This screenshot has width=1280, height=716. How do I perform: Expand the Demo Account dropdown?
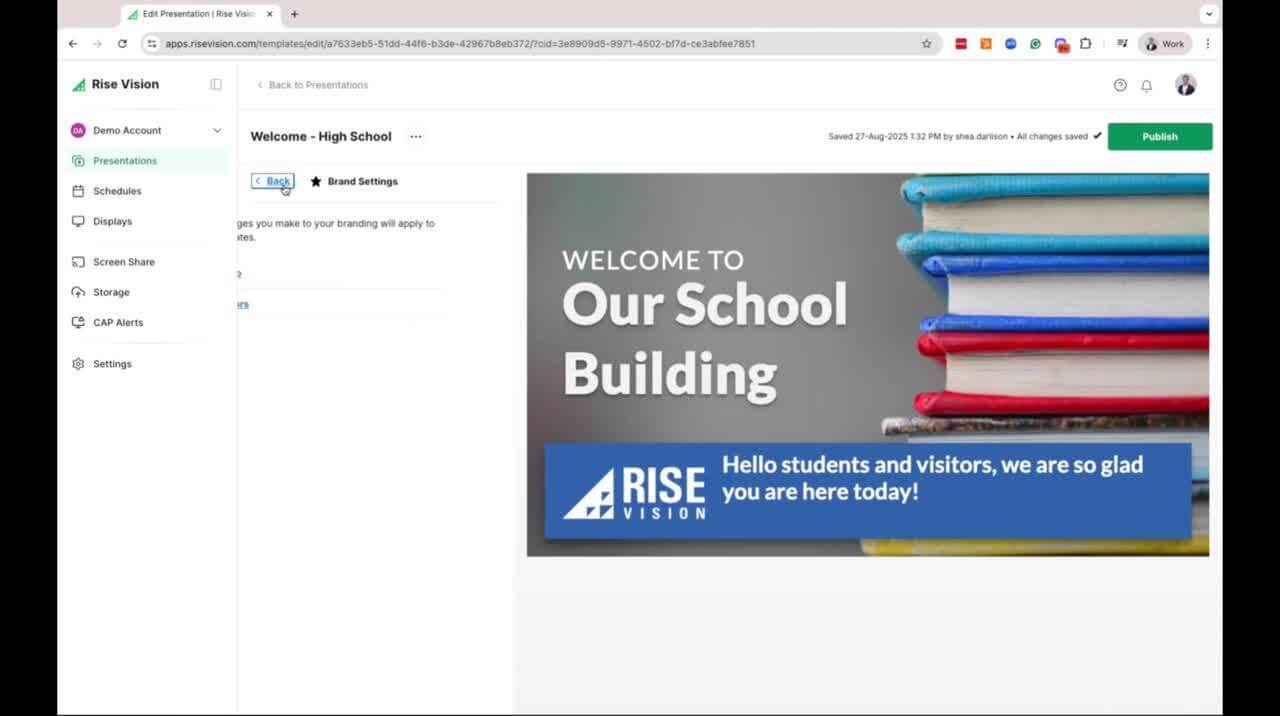coord(217,131)
